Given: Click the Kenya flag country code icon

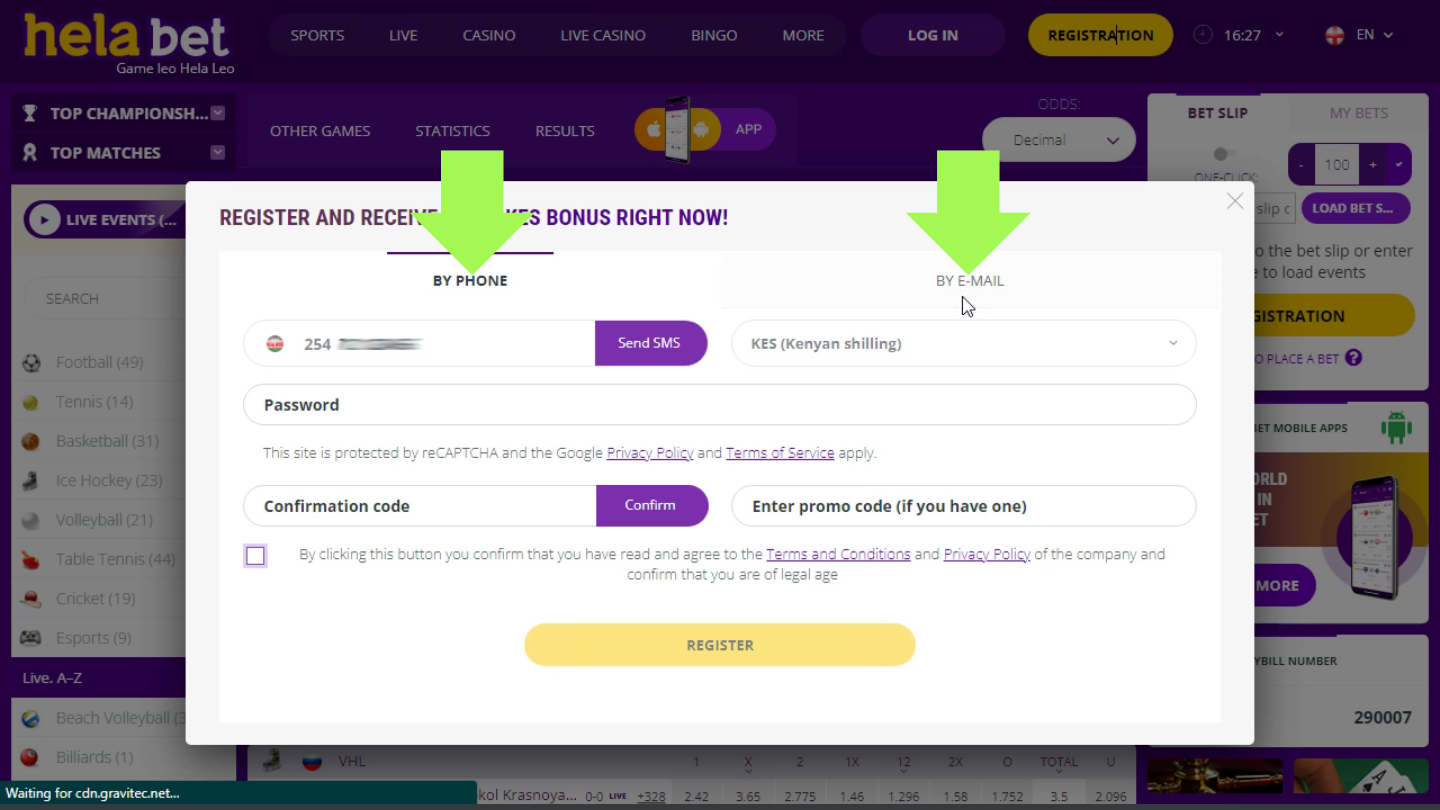Looking at the screenshot, I should click(275, 344).
